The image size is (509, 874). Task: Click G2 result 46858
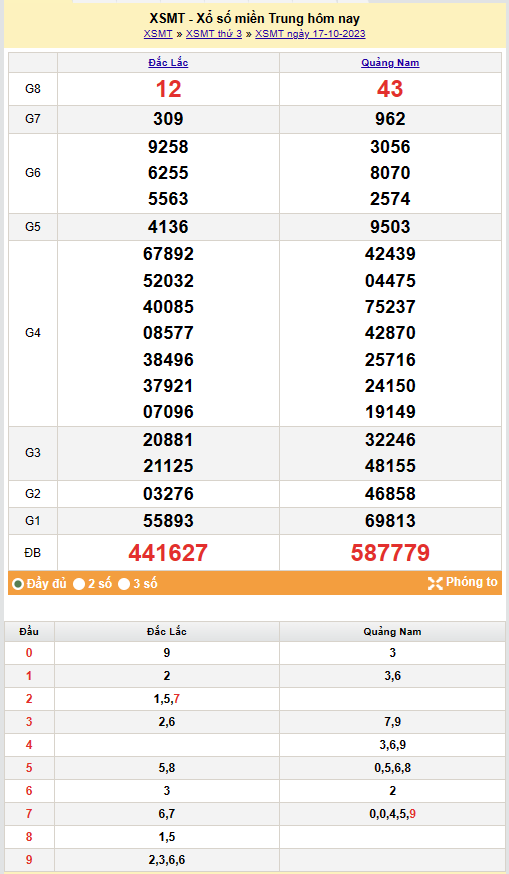(x=390, y=494)
